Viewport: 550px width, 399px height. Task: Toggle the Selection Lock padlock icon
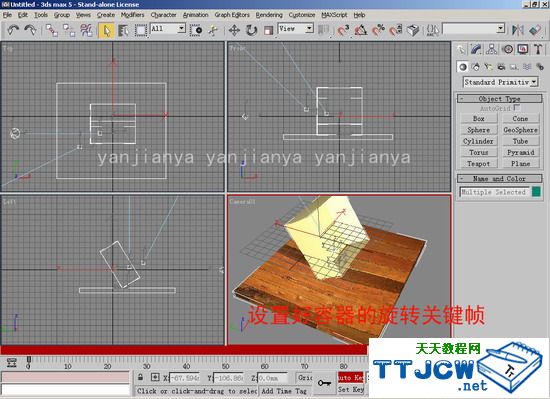[141, 378]
